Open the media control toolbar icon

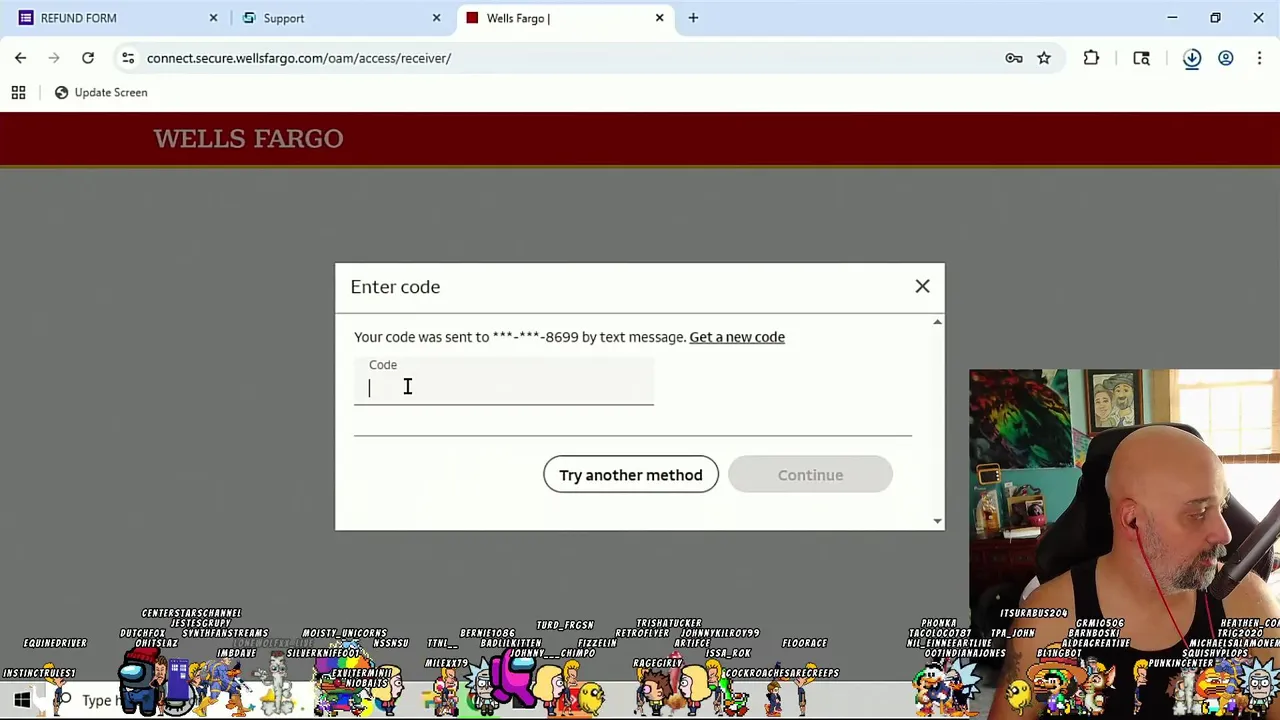(x=1141, y=58)
